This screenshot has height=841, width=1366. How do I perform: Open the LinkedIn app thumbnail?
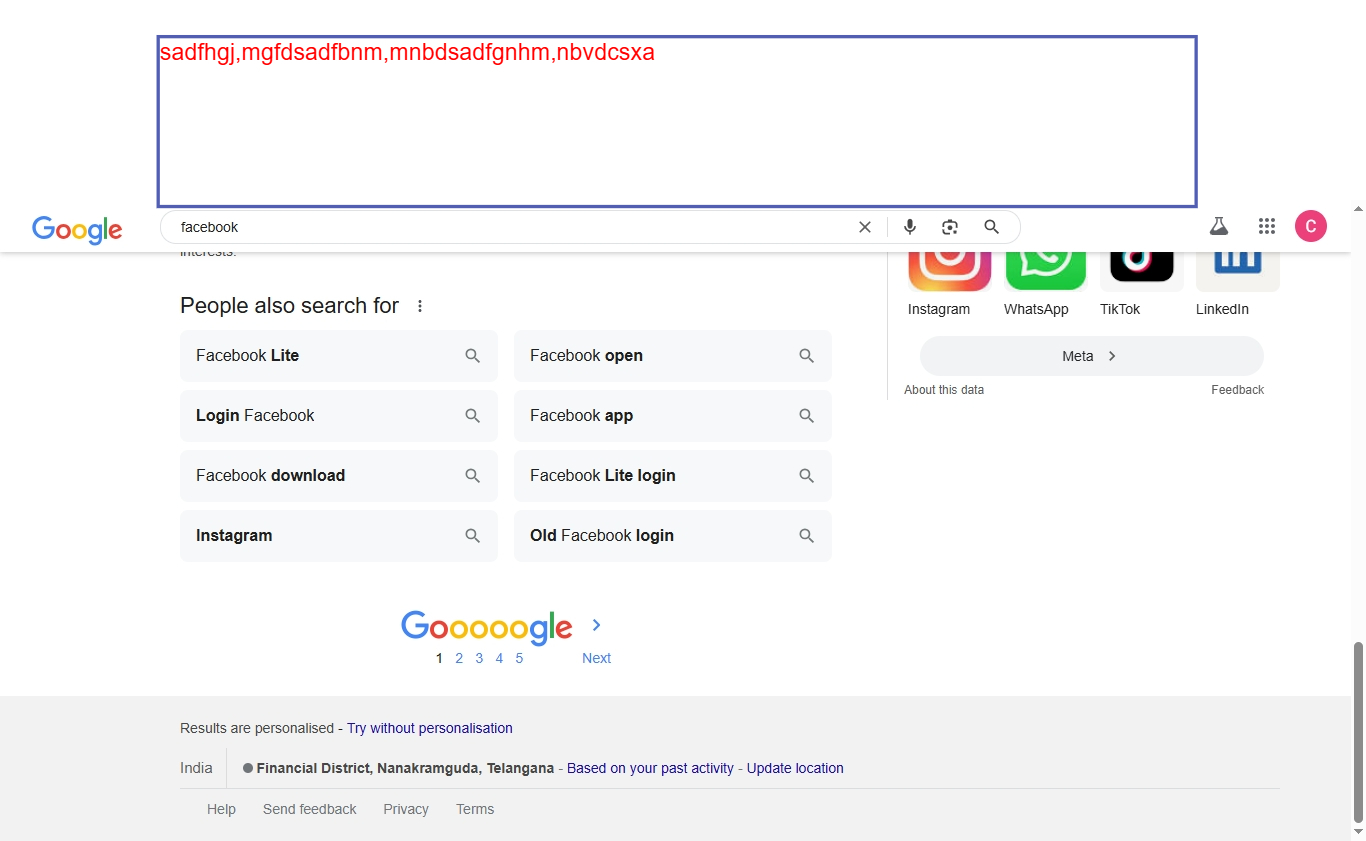1238,270
